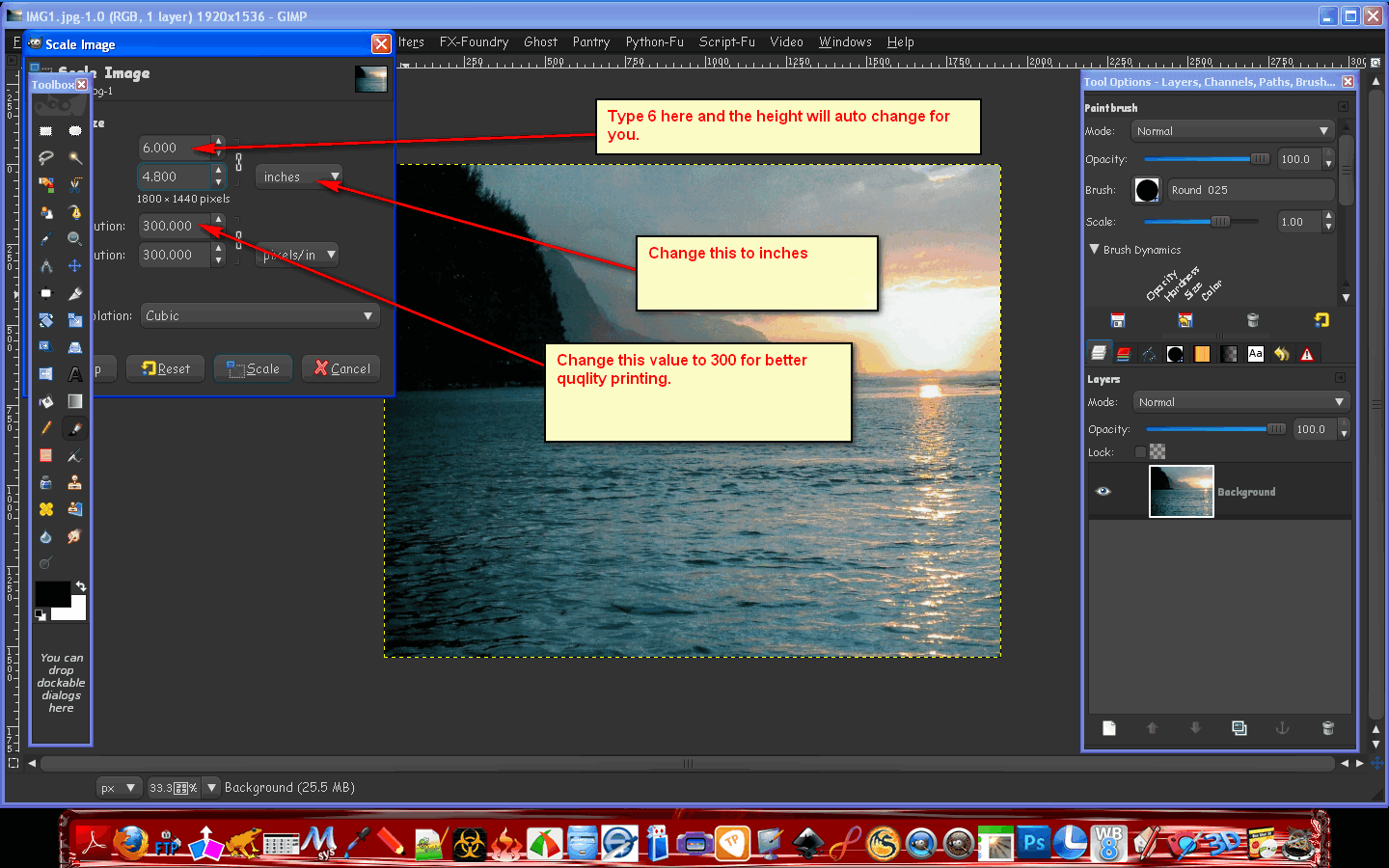The image size is (1389, 868).
Task: Select the Crop knife tool
Action: [74, 293]
